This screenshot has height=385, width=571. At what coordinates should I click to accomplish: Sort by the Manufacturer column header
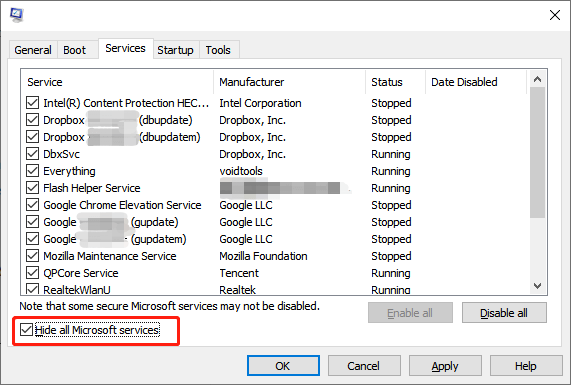pos(290,82)
